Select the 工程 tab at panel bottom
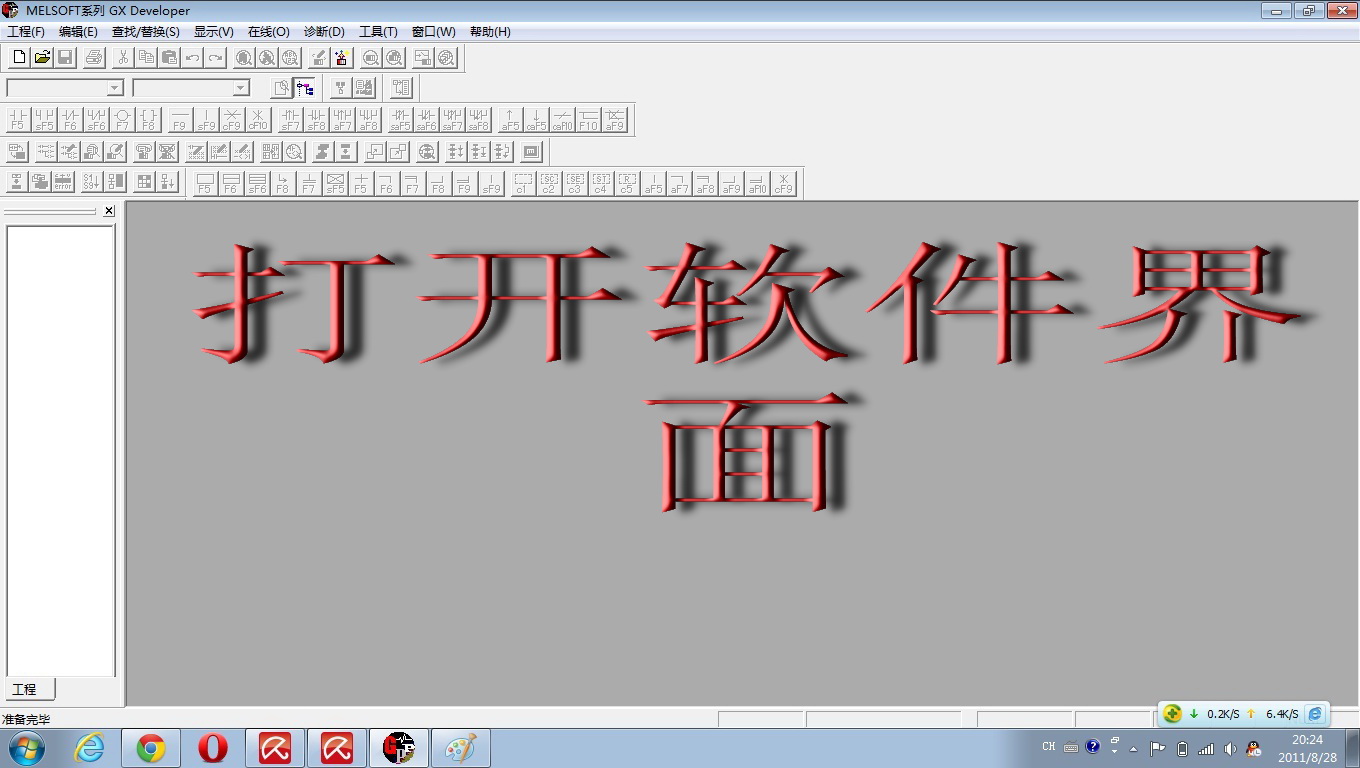This screenshot has width=1360, height=768. [x=25, y=689]
